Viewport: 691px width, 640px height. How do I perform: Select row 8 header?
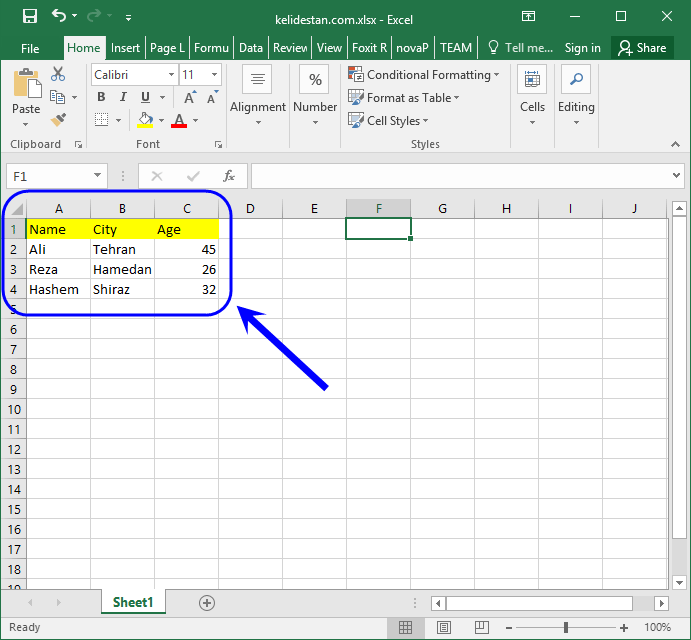pos(14,369)
